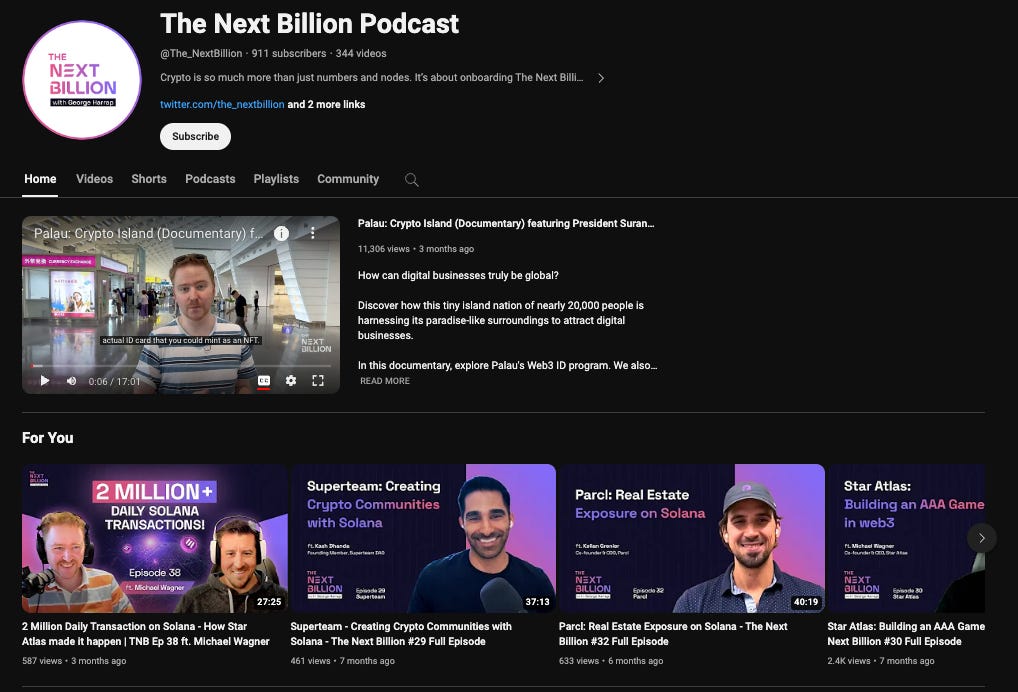Toggle closed captions on featured video

pyautogui.click(x=264, y=380)
